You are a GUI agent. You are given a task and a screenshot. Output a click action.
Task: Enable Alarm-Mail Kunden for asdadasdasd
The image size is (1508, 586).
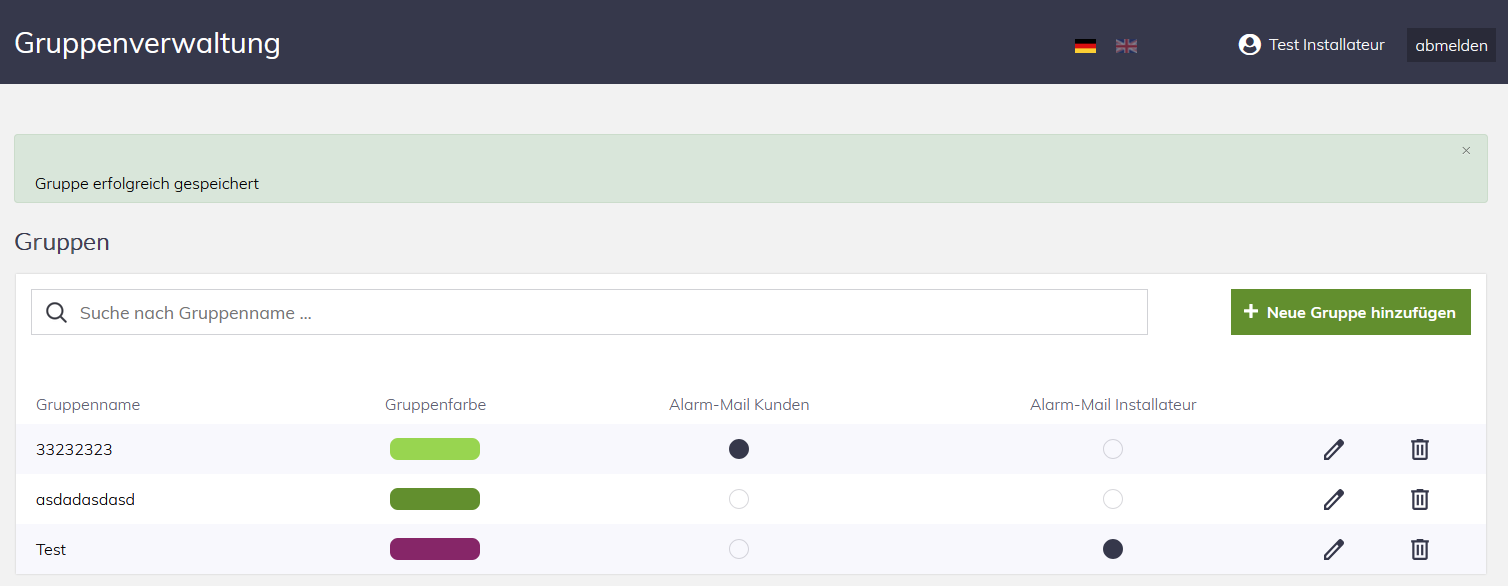(739, 499)
